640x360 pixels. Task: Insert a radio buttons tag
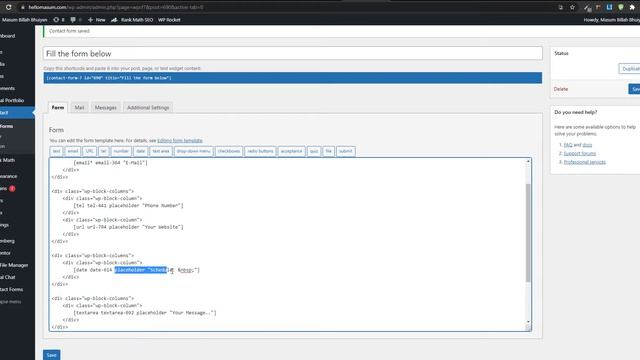[260, 151]
